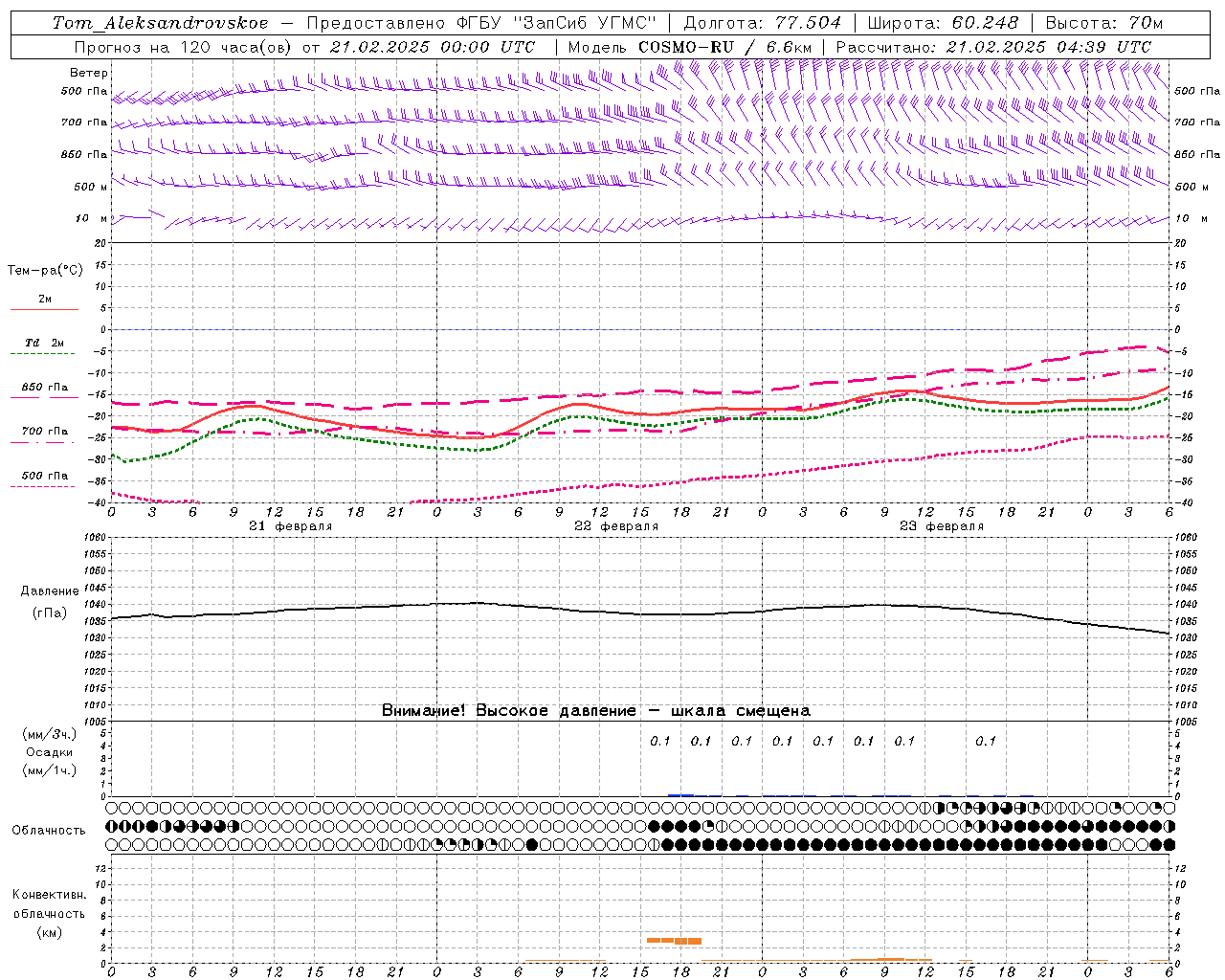
Task: Click the model name COSMO-RU
Action: pos(686,47)
